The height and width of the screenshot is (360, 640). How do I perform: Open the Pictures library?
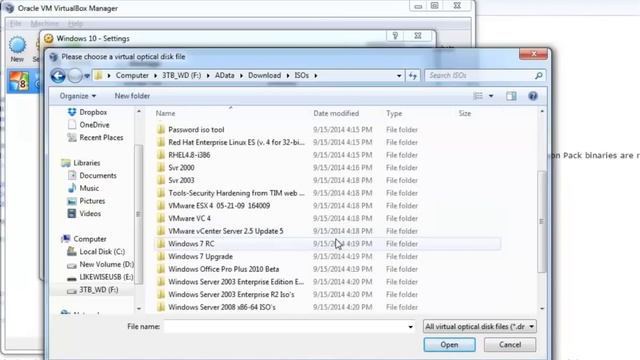(86, 201)
